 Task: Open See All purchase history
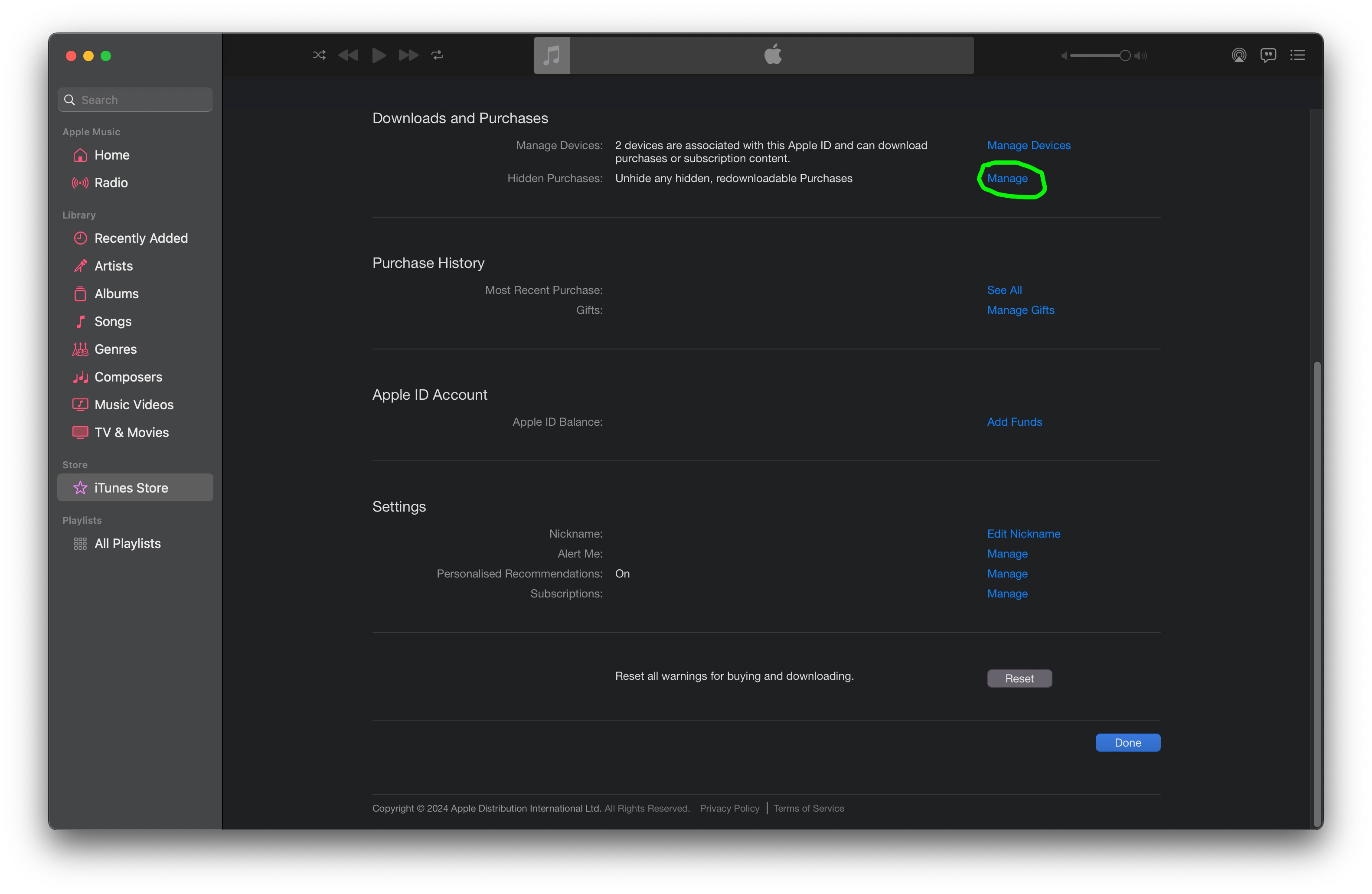1004,290
